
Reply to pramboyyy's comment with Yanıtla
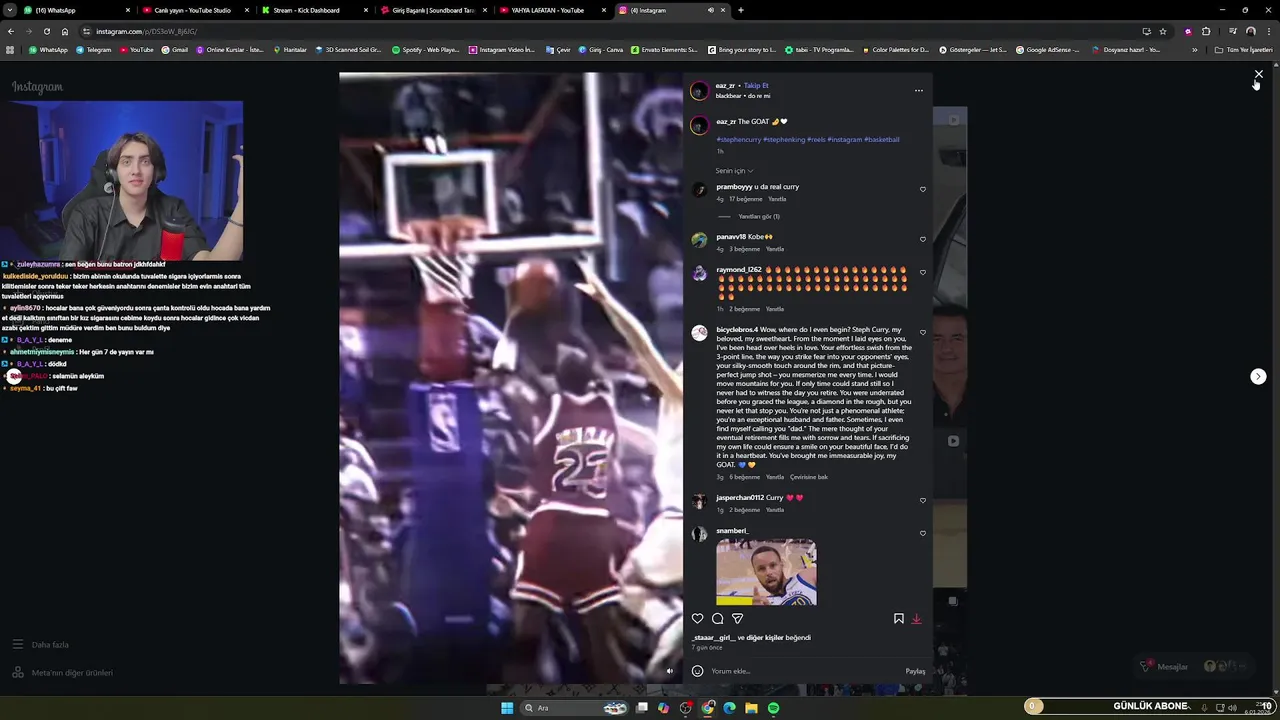(x=777, y=199)
